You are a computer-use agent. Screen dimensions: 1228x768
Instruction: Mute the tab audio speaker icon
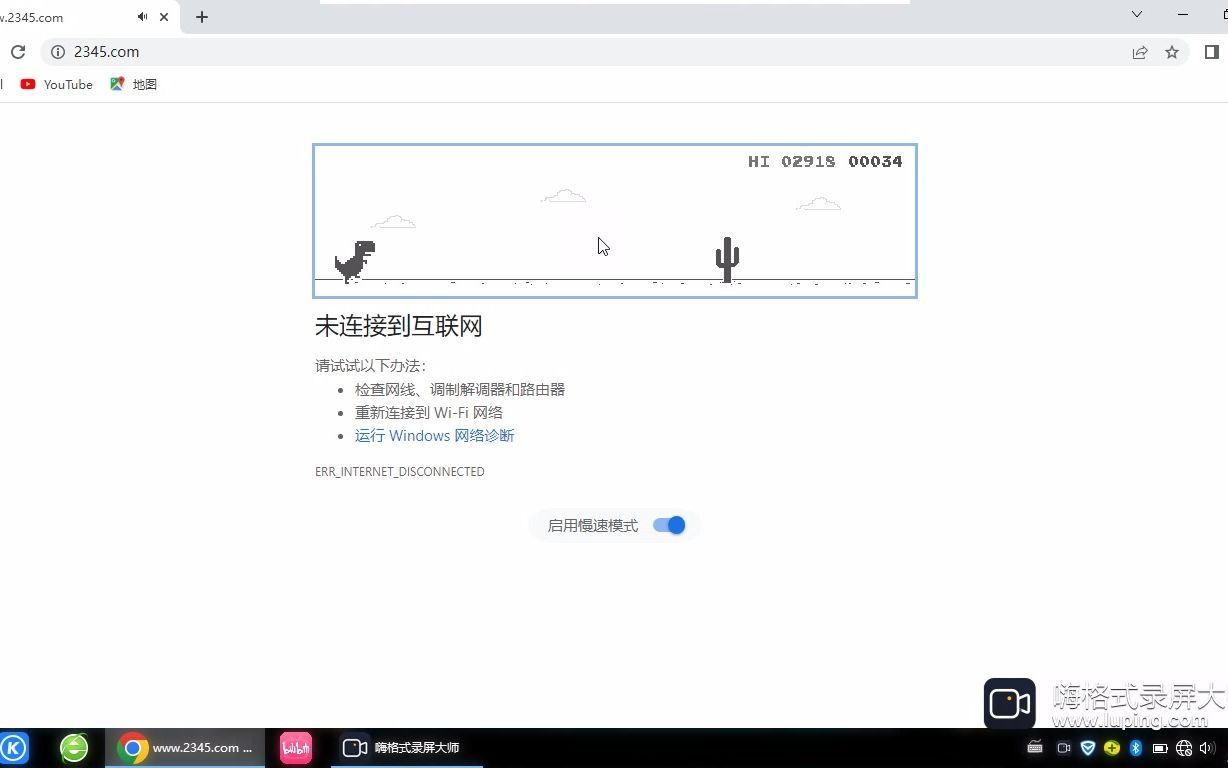click(143, 17)
